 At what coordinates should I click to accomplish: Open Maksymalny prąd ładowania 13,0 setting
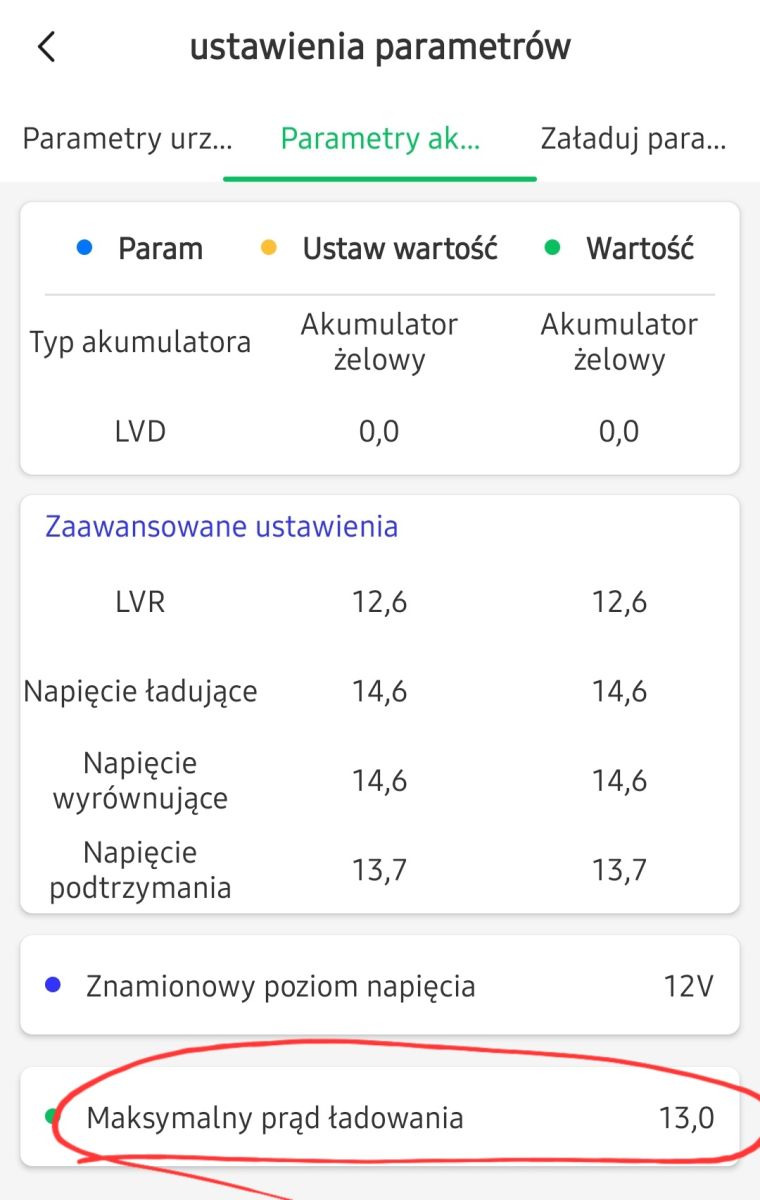pyautogui.click(x=380, y=1117)
